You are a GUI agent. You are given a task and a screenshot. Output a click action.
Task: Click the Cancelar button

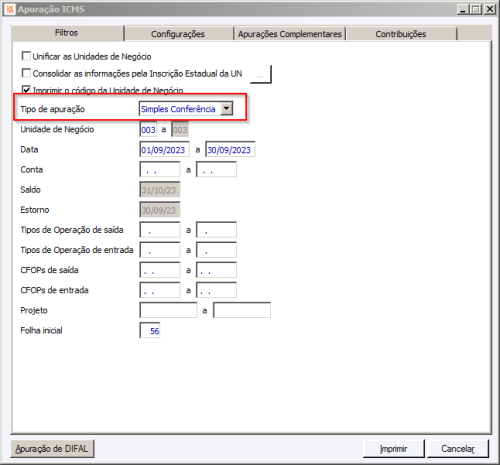[458, 449]
